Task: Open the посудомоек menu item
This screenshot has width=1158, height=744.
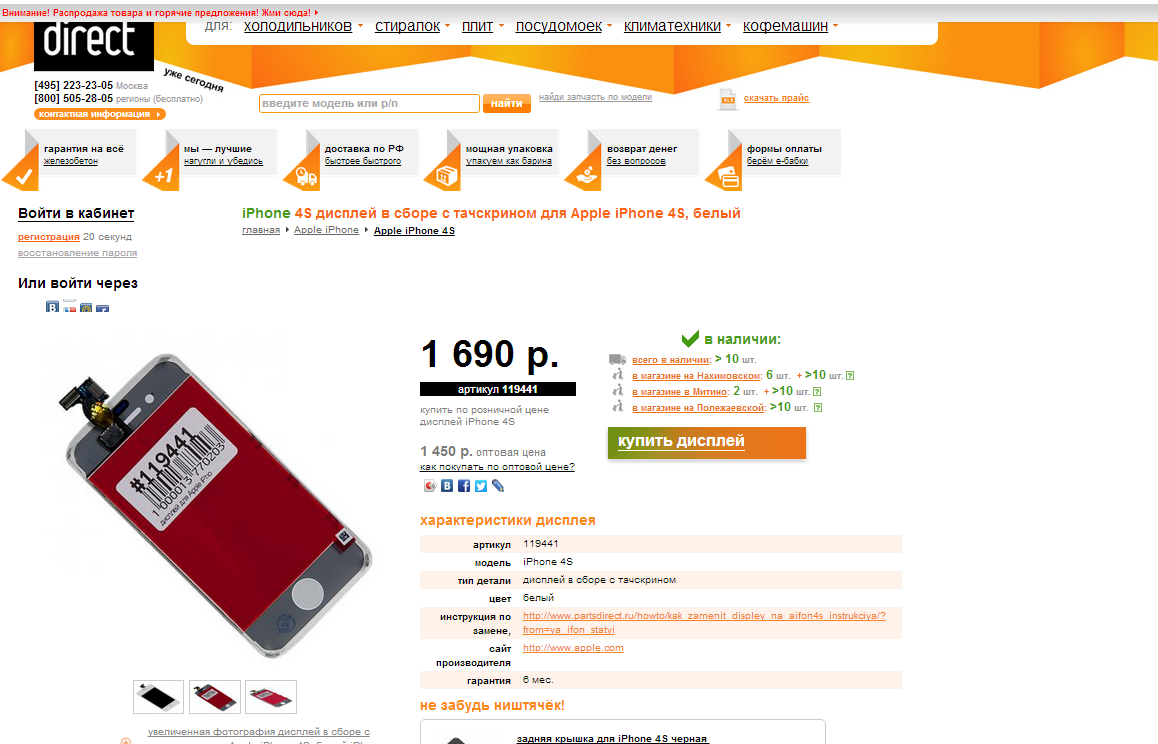Action: click(x=559, y=26)
